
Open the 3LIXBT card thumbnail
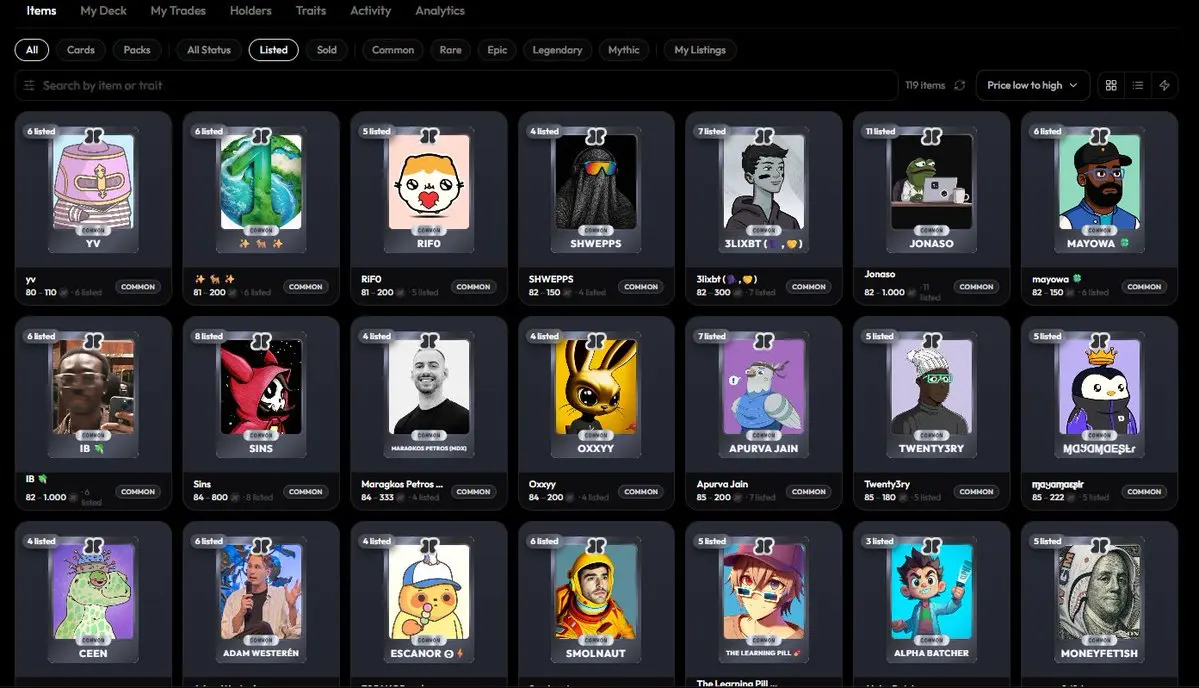(x=764, y=190)
